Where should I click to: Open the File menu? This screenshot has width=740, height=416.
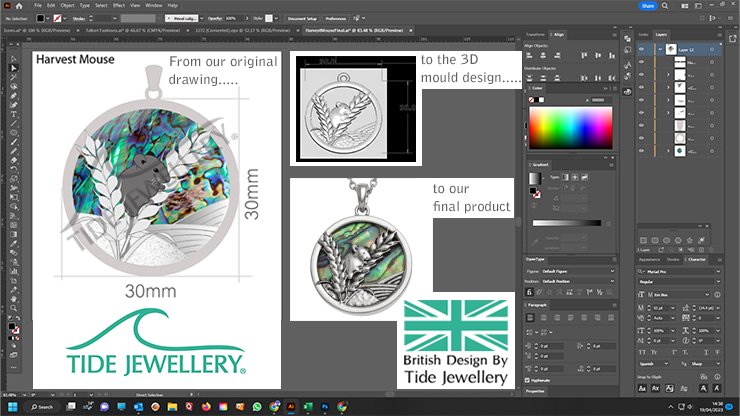[38, 6]
